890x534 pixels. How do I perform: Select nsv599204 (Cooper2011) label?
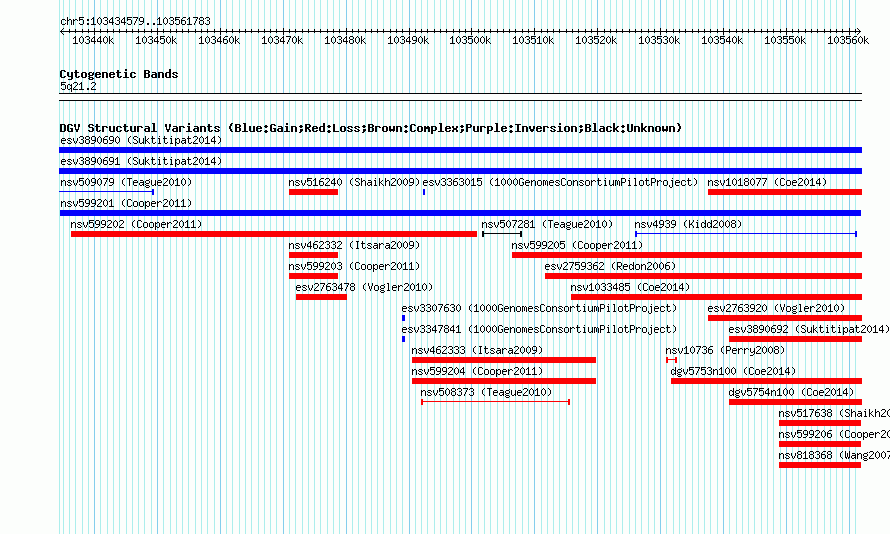click(477, 371)
